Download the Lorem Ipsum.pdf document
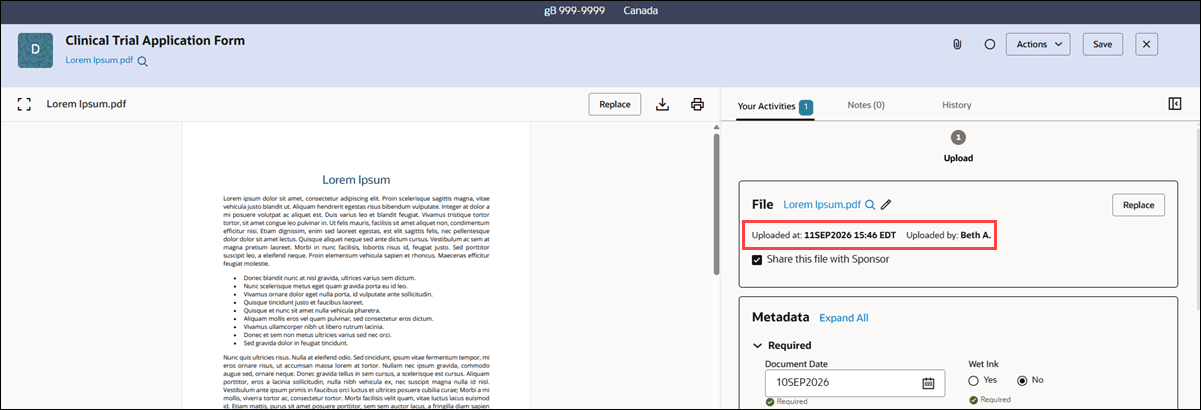The width and height of the screenshot is (1201, 410). click(662, 104)
